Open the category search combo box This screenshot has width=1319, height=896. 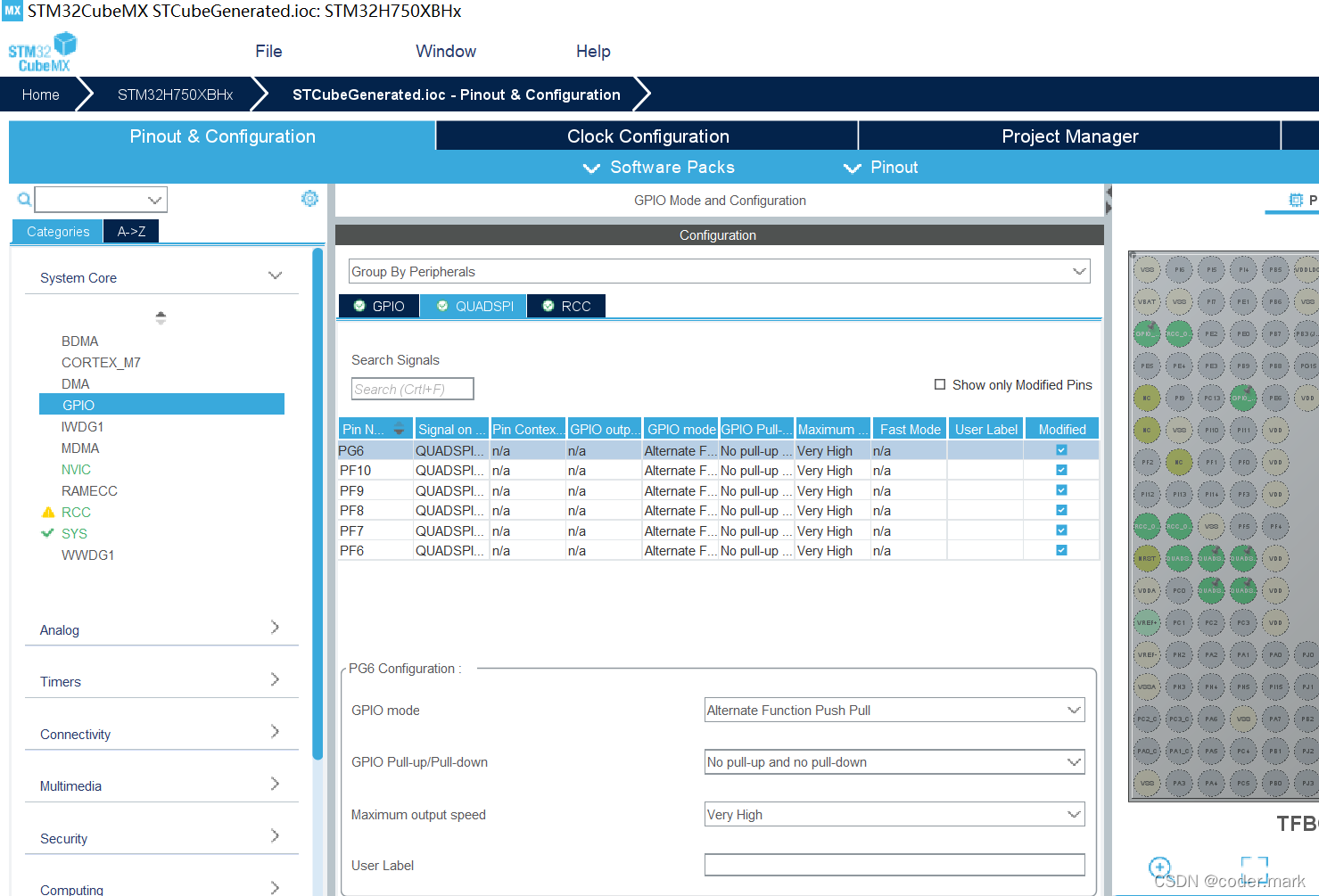(x=101, y=200)
